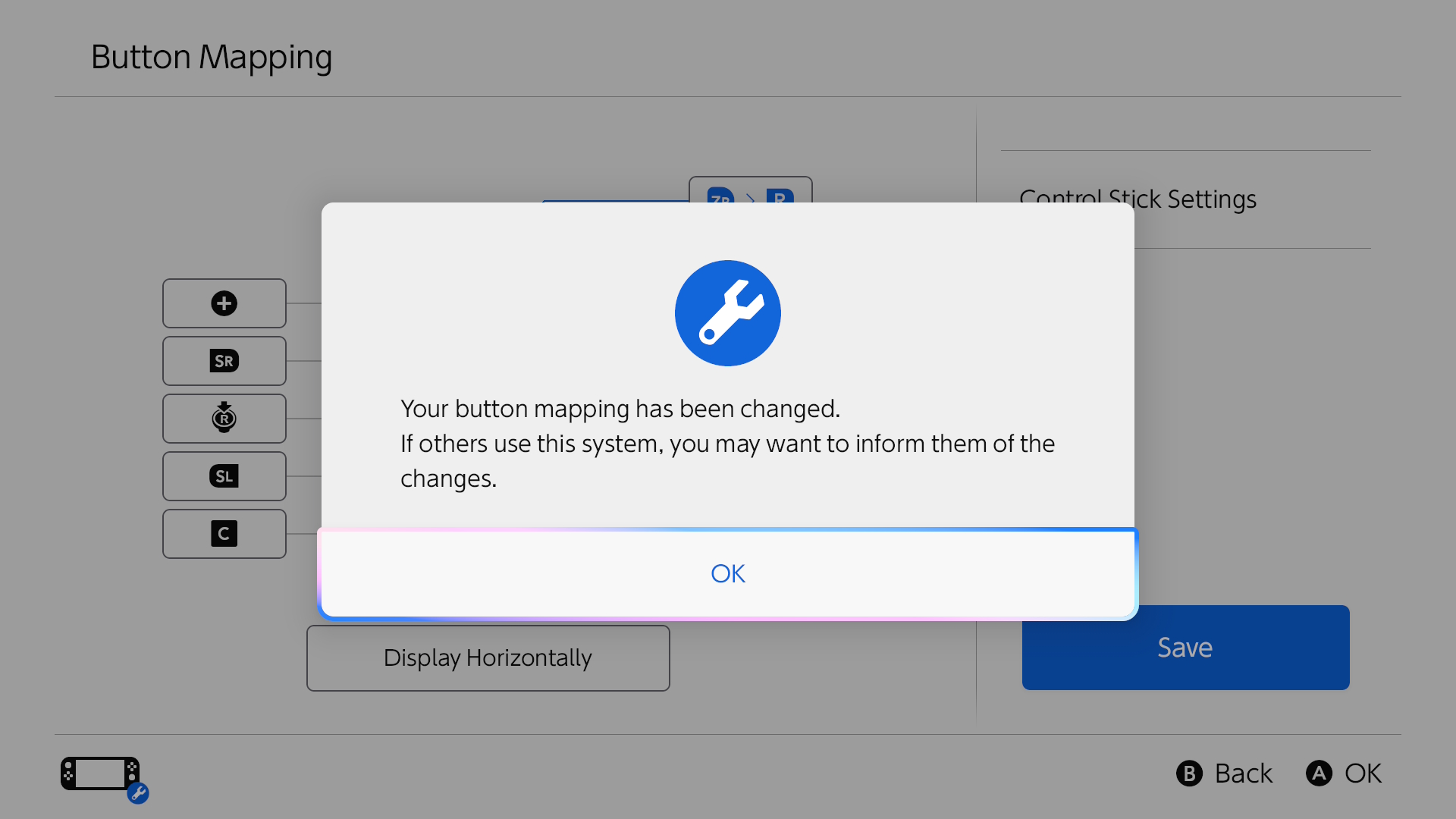Screen dimensions: 1456x819
Task: Select the SR button mapping box
Action: [224, 361]
